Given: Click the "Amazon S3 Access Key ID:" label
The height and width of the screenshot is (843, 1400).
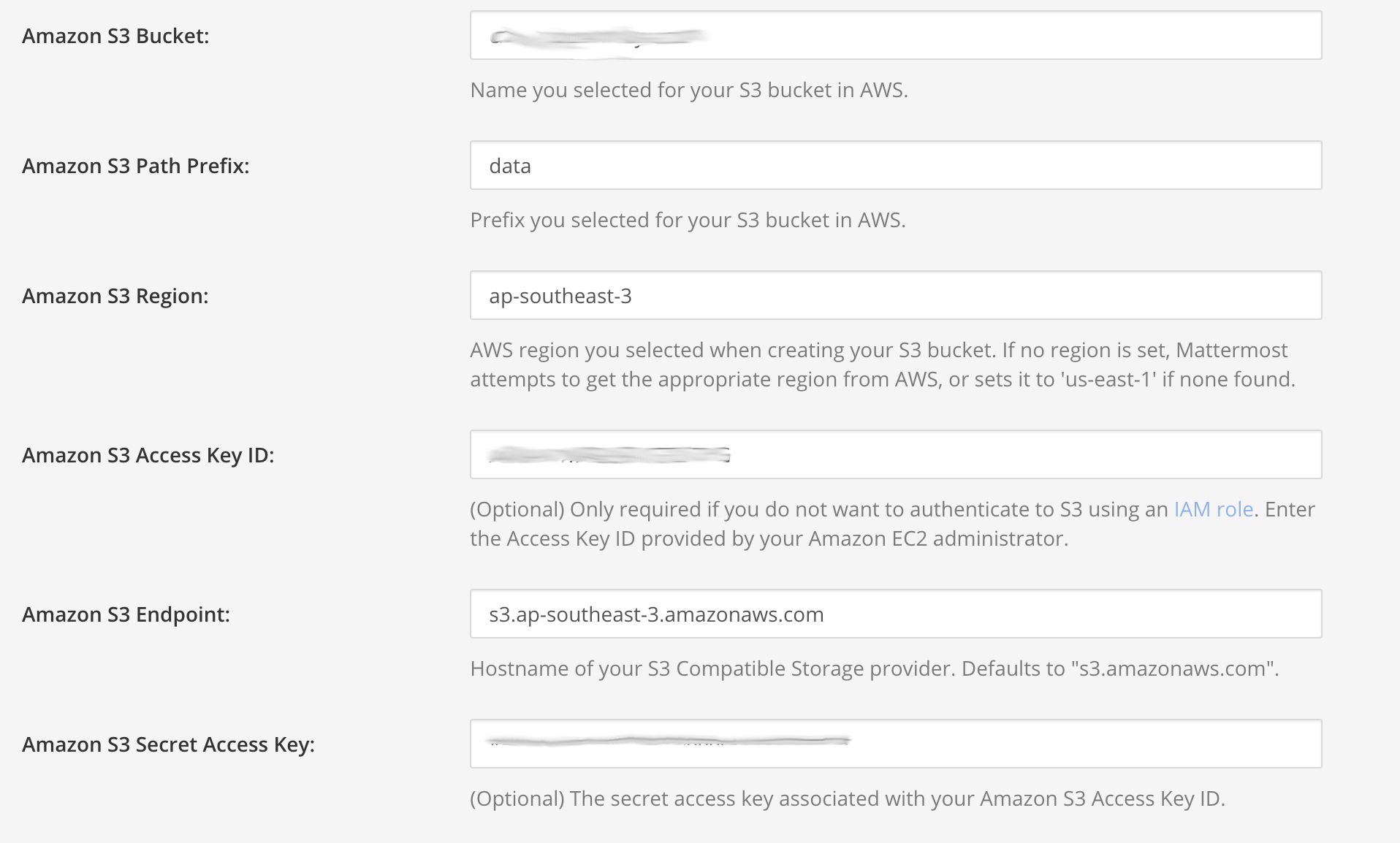Looking at the screenshot, I should point(148,454).
